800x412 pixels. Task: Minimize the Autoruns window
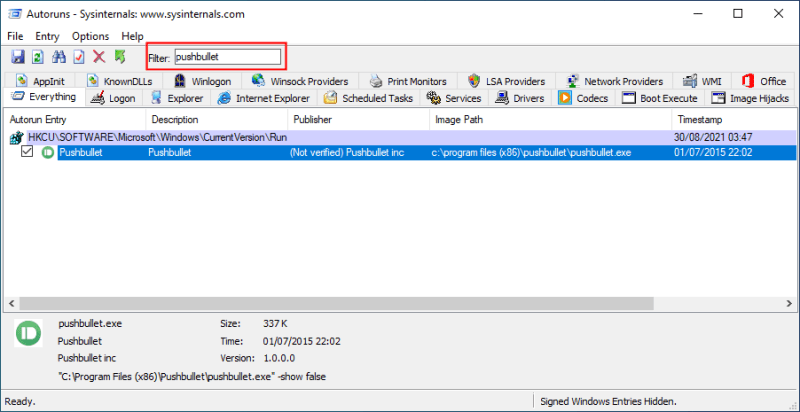(x=697, y=14)
